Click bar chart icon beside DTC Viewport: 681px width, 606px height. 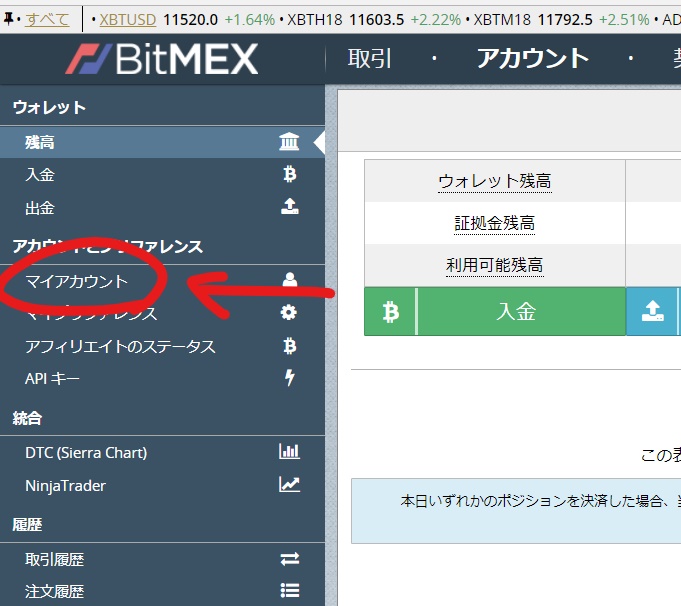(x=289, y=451)
